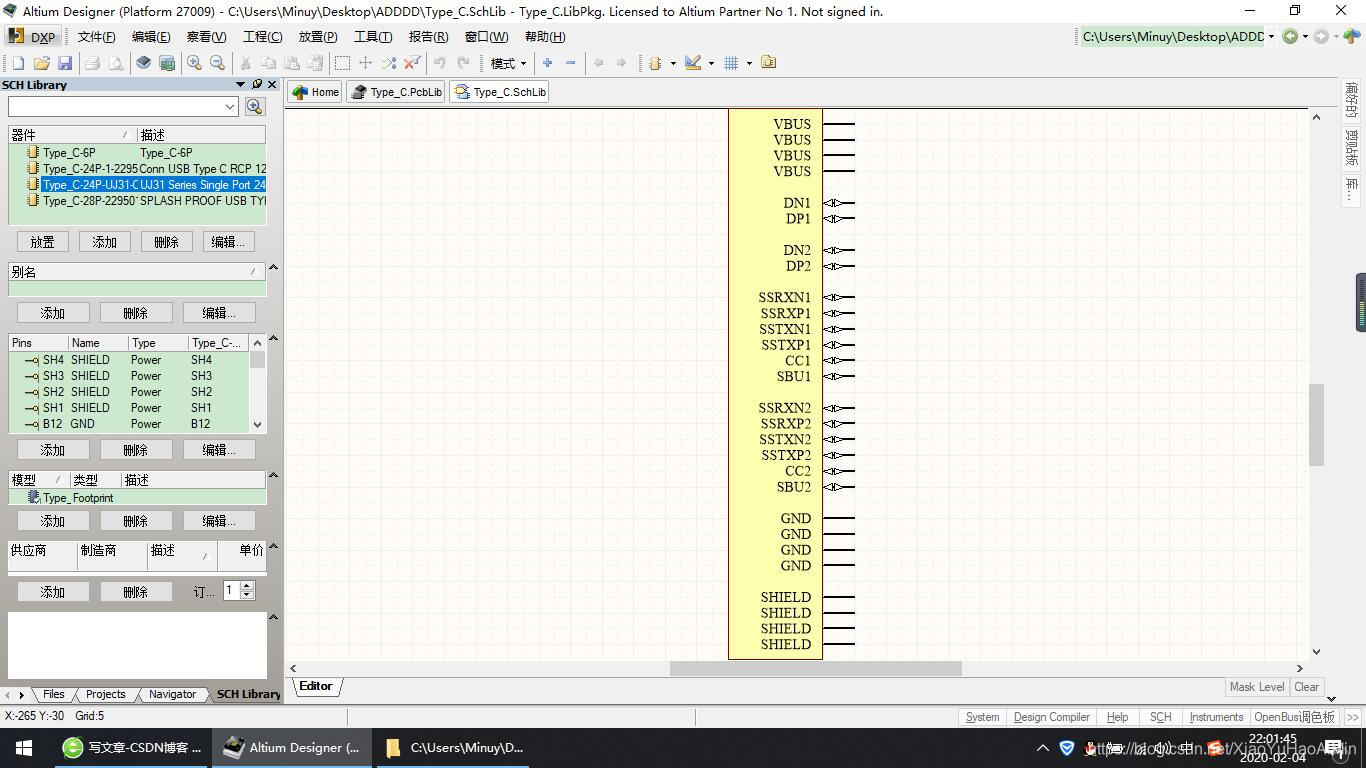Click the Clear button in bottom right
This screenshot has height=768, width=1366.
1307,687
